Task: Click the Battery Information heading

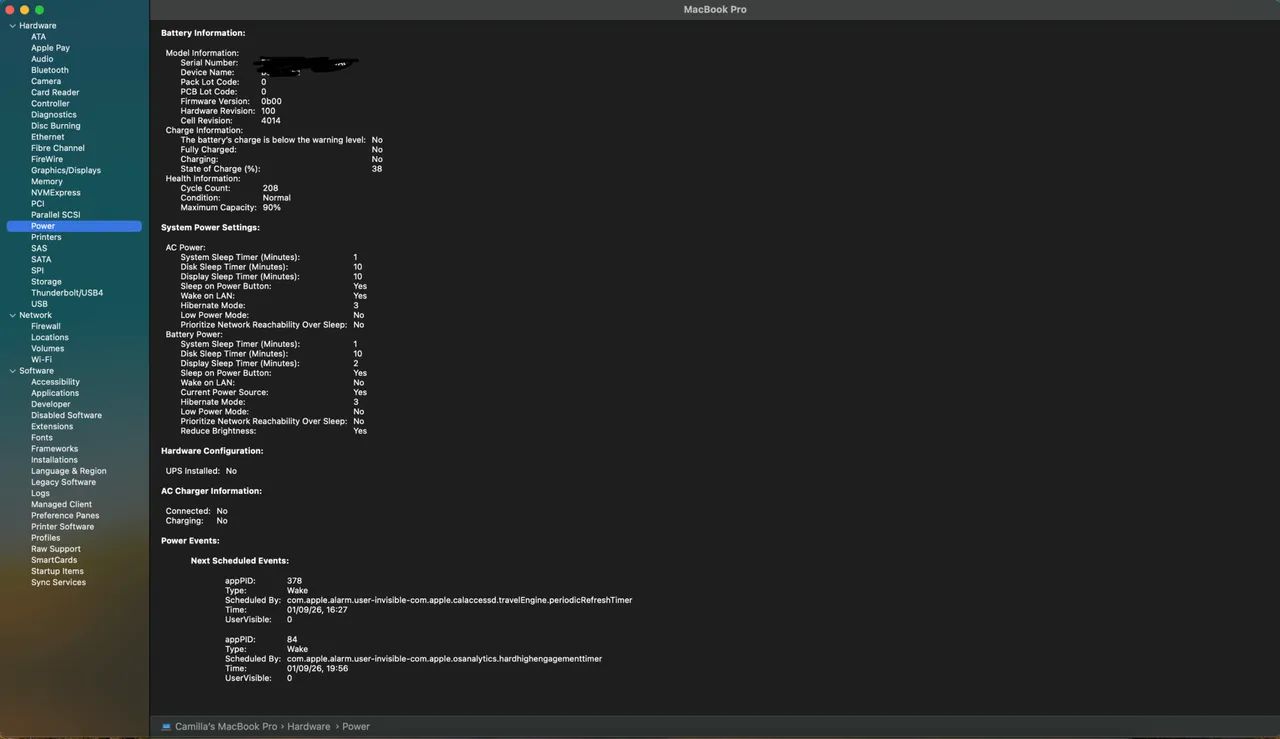Action: point(203,33)
